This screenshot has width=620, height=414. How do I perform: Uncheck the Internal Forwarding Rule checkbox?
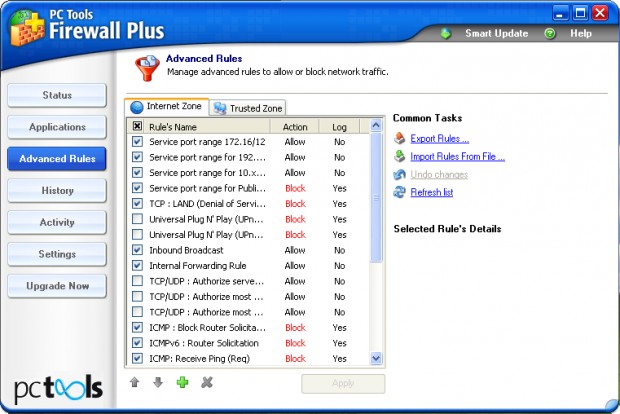coord(137,265)
